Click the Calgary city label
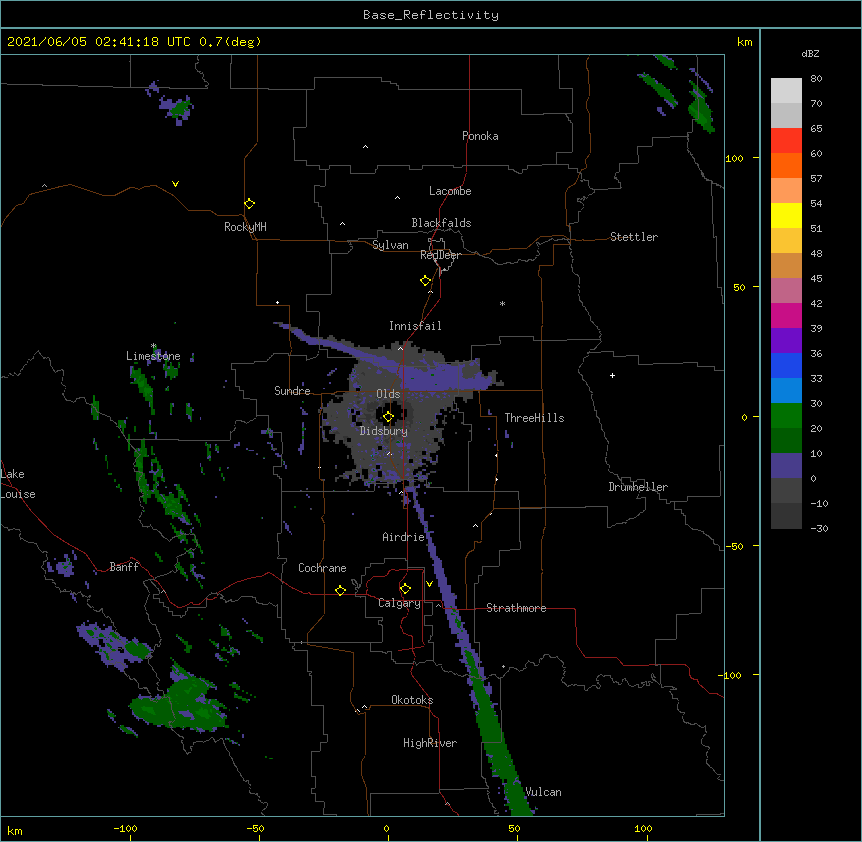Screen dimensions: 862x842 pyautogui.click(x=399, y=603)
